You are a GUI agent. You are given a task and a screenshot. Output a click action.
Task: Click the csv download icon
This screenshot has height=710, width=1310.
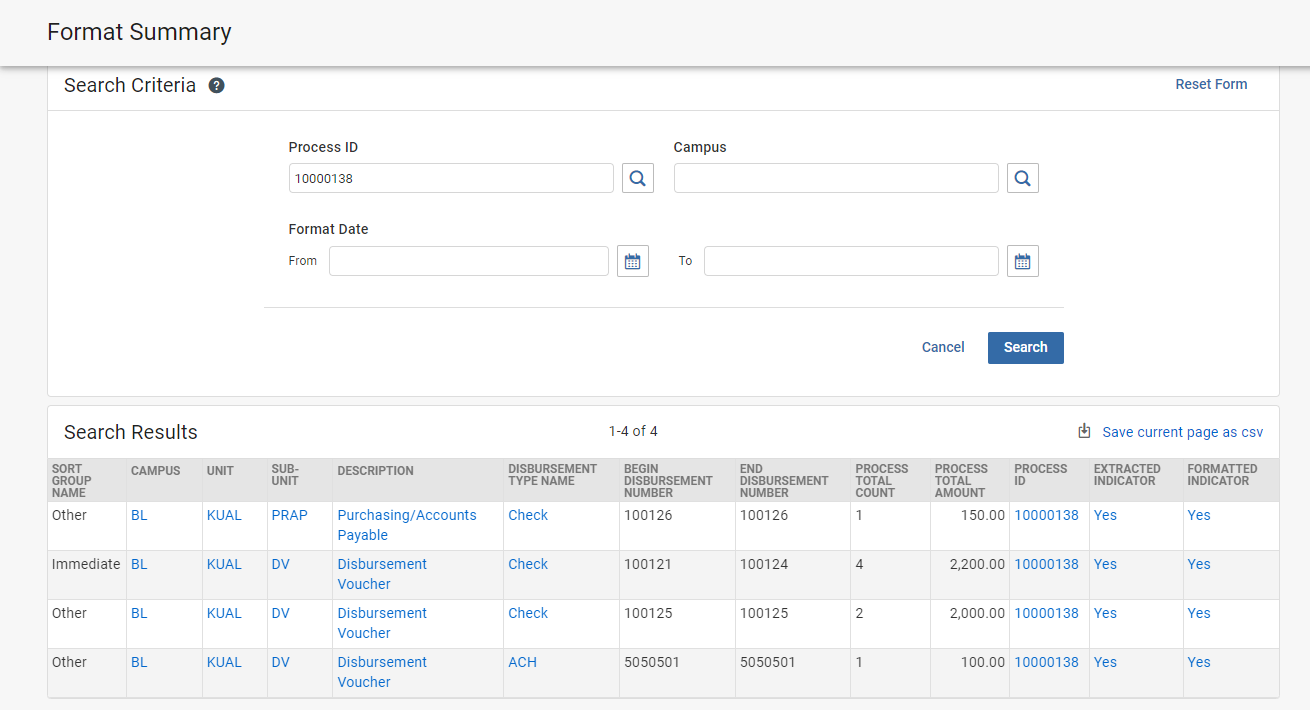click(x=1084, y=432)
